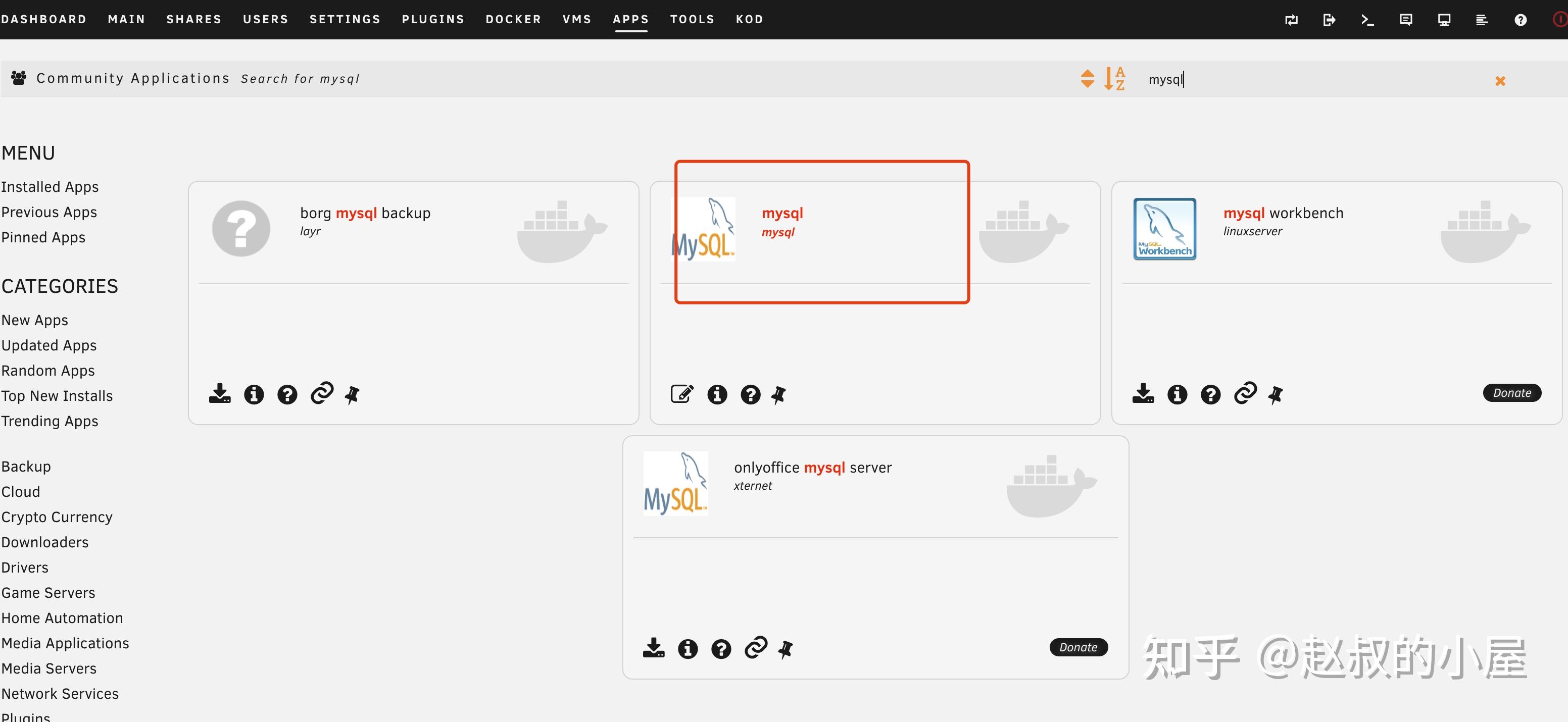Expand the Media Applications category
The image size is (1568, 722).
coord(65,643)
